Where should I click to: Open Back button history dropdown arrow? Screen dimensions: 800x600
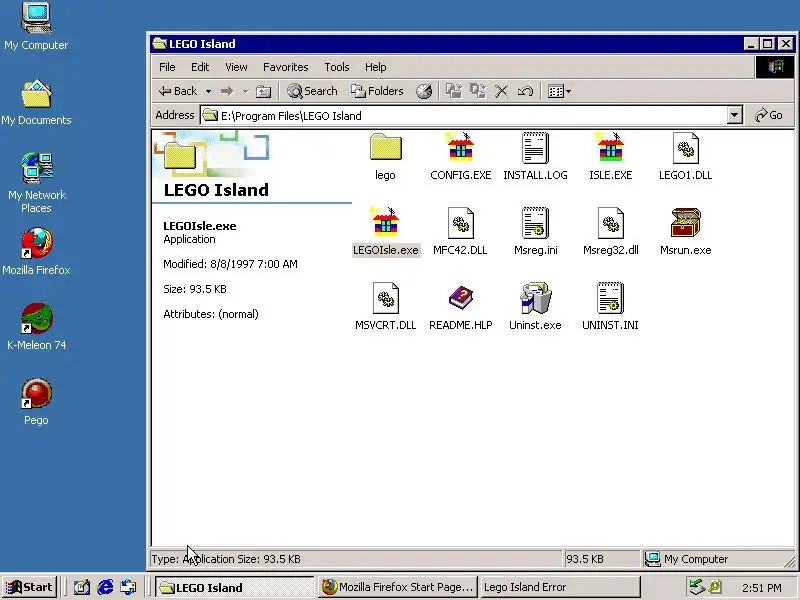(208, 91)
